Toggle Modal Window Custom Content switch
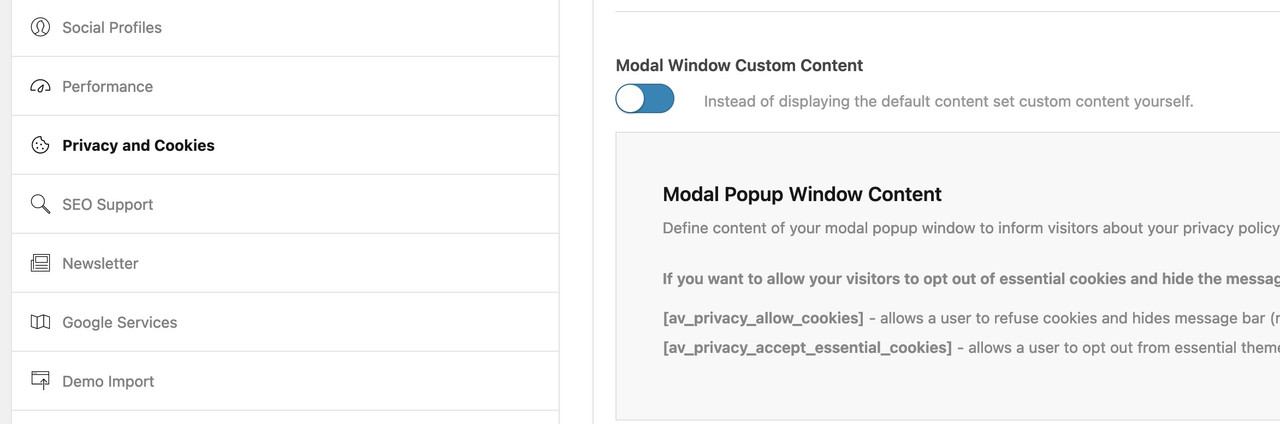This screenshot has width=1280, height=424. pyautogui.click(x=645, y=98)
